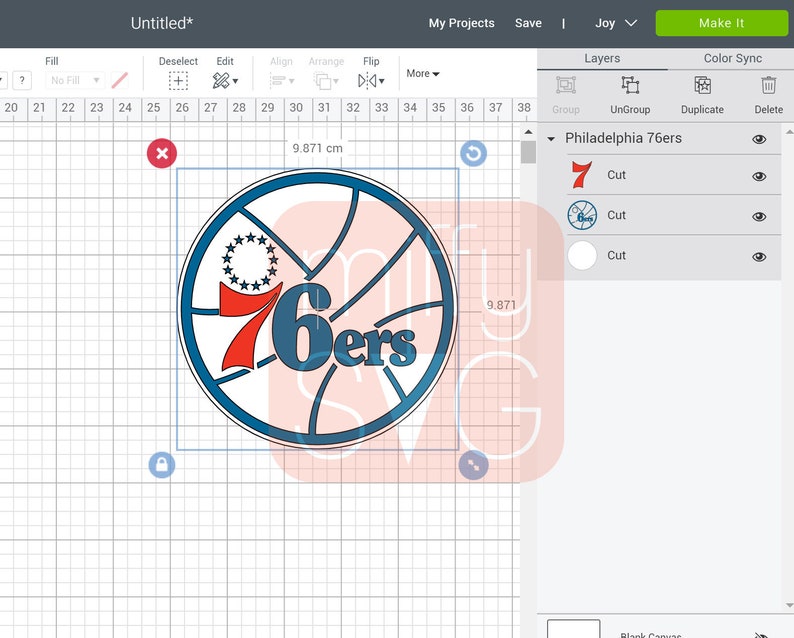Click the Blank Canvas thumbnail
794x638 pixels.
point(573,629)
